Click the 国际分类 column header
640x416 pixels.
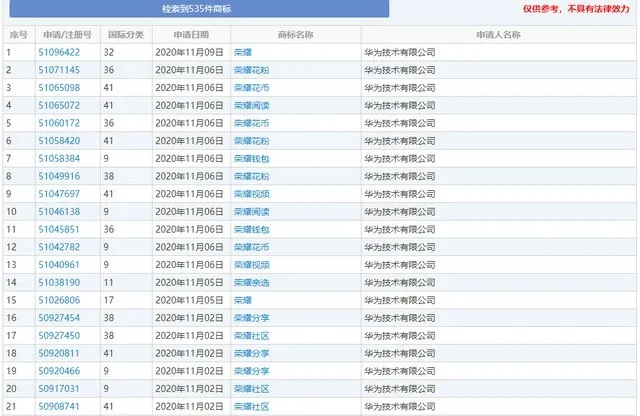pos(125,35)
